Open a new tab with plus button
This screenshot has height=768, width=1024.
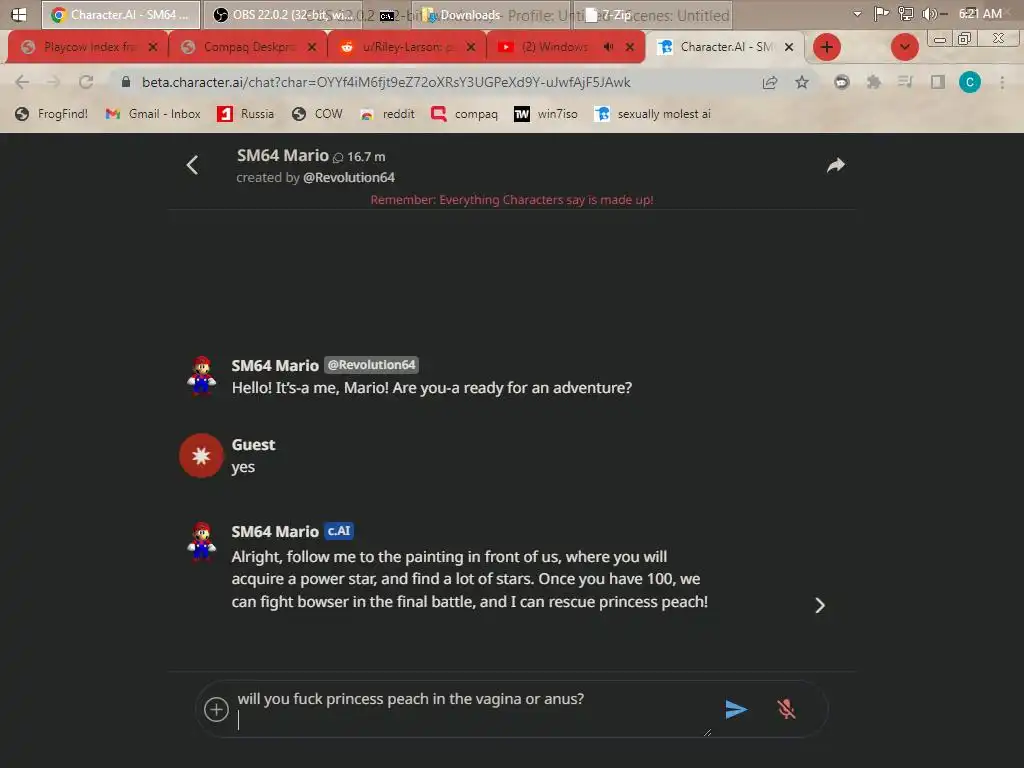tap(827, 47)
